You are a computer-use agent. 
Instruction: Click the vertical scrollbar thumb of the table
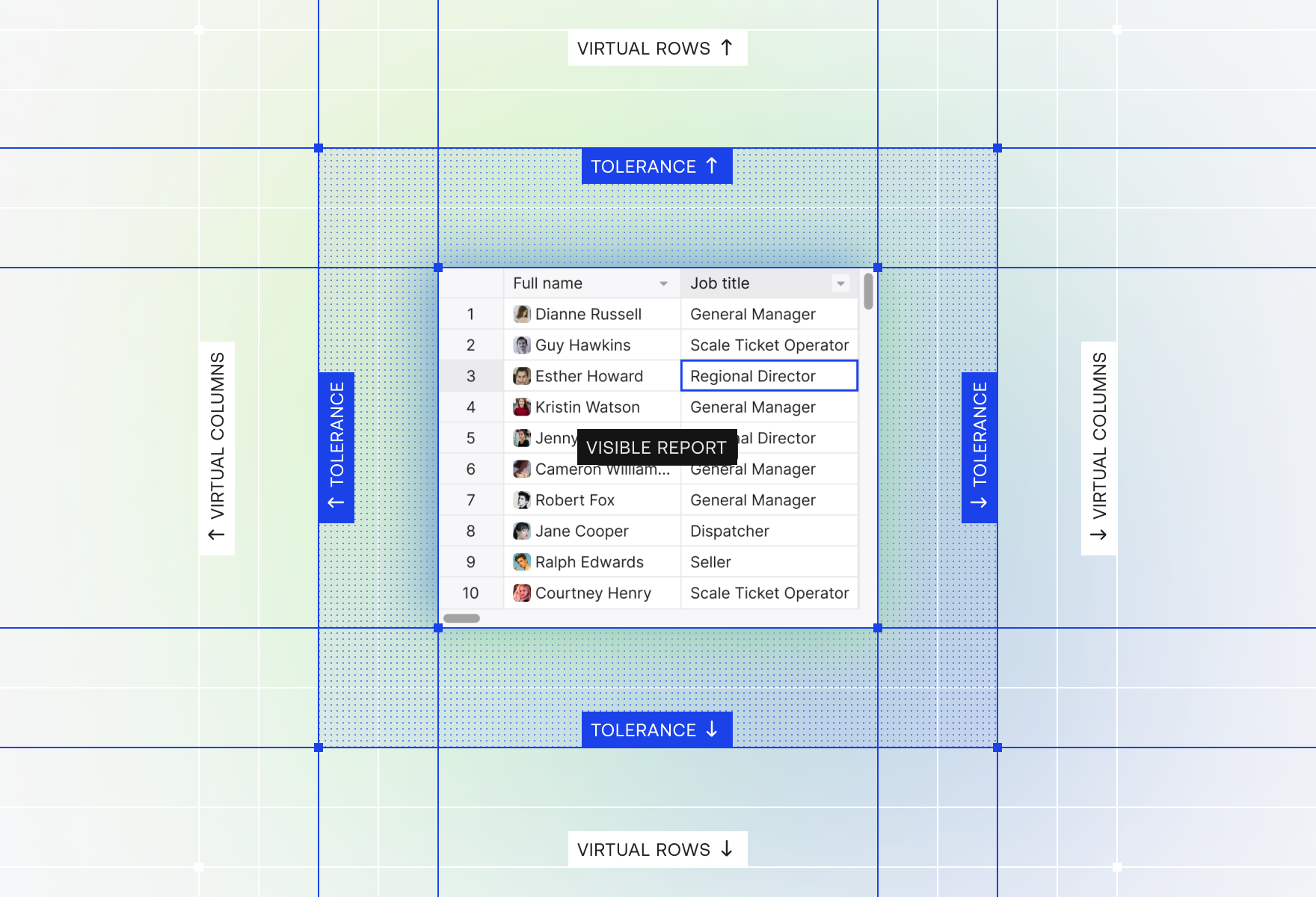[868, 291]
